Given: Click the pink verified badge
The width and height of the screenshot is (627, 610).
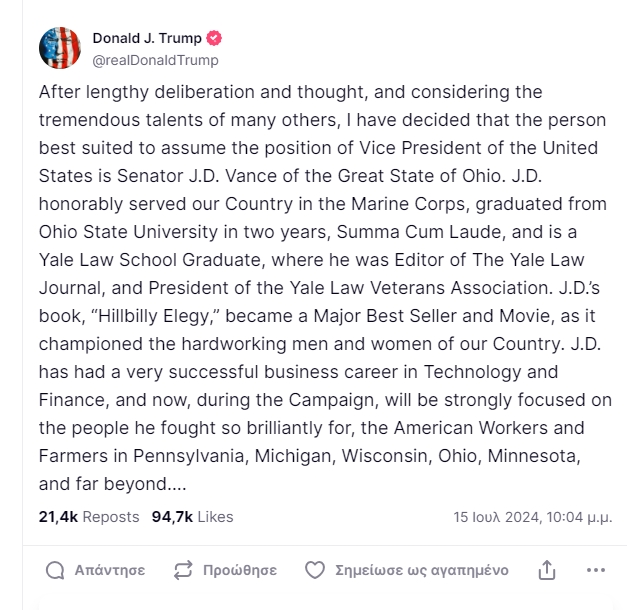Looking at the screenshot, I should pyautogui.click(x=214, y=39).
